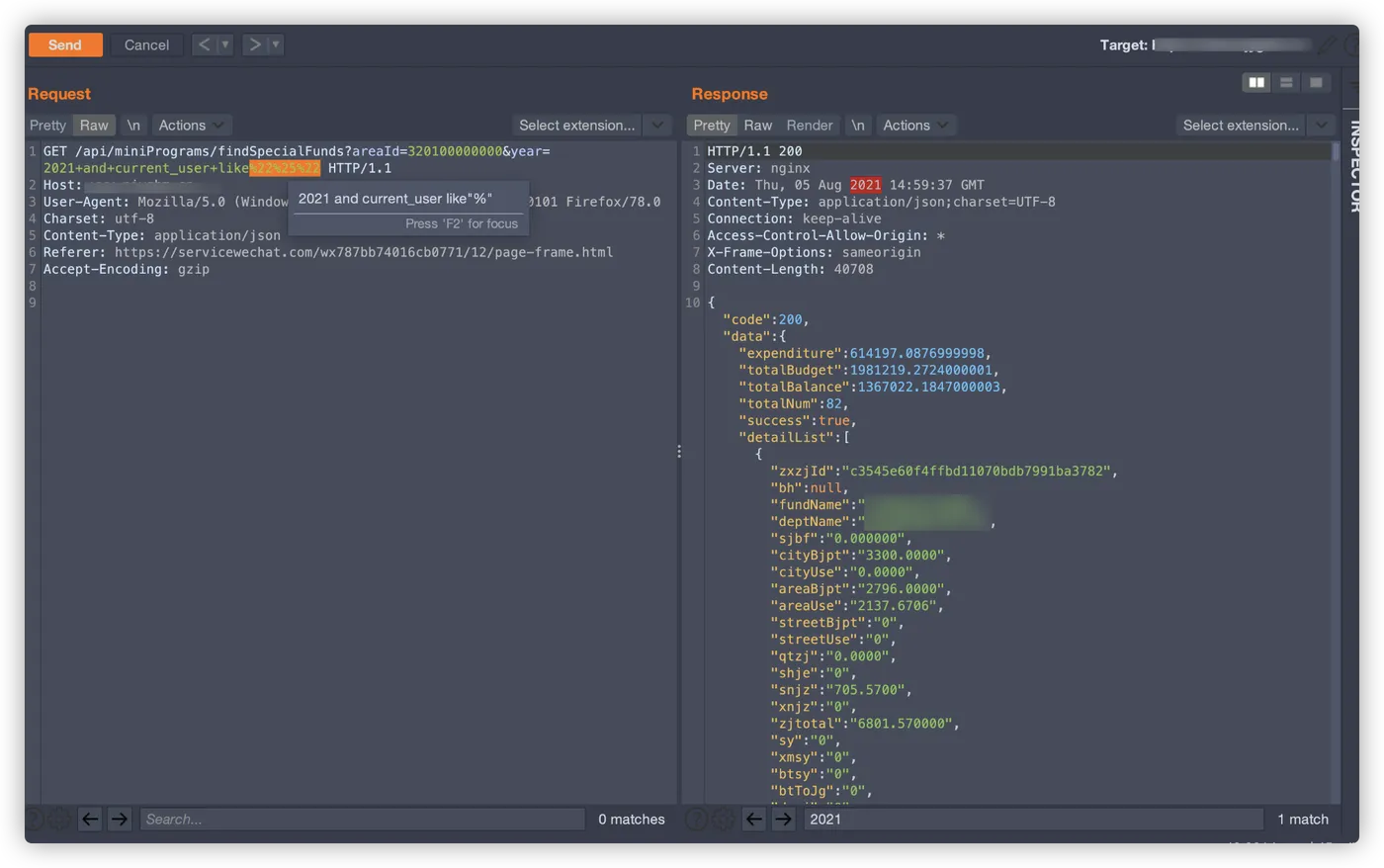Click the highlighted 2021 in Date header
Viewport: 1384px width, 868px height.
pyautogui.click(x=865, y=185)
